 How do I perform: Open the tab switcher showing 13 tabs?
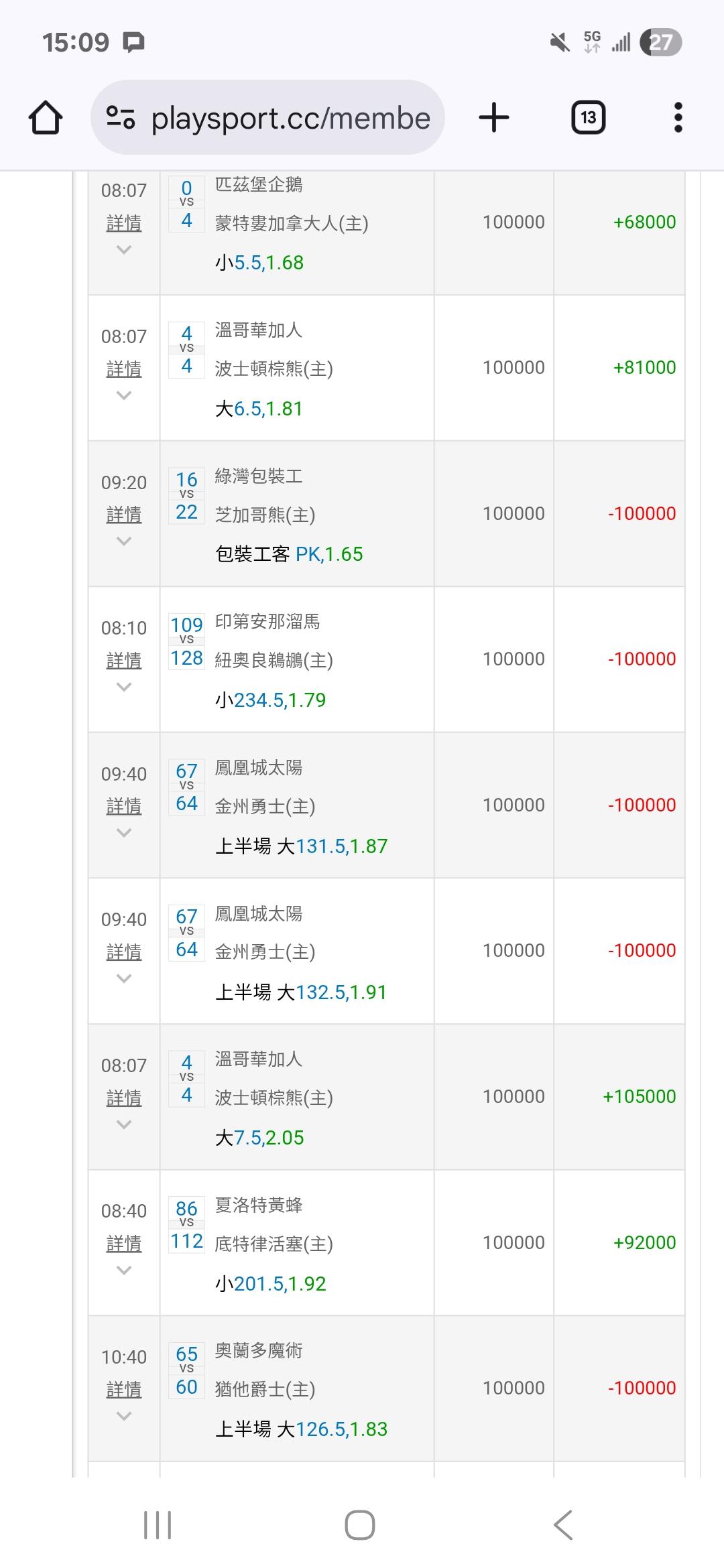coord(588,118)
